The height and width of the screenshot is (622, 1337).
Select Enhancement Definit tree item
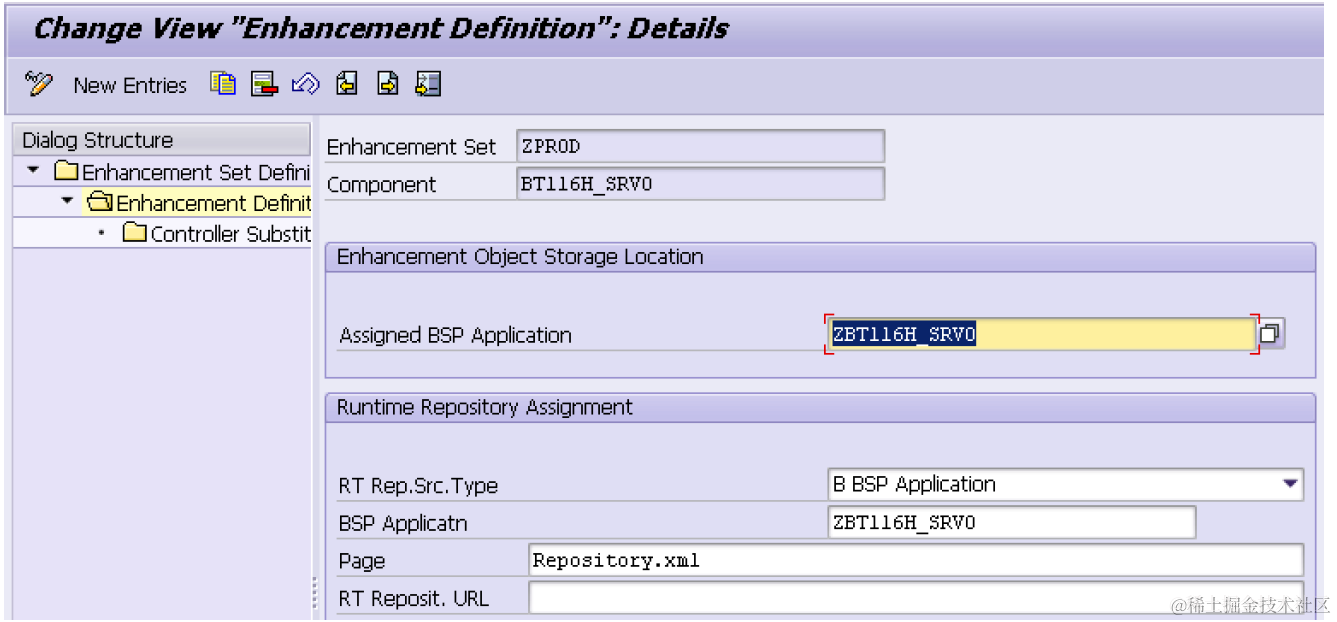(213, 203)
